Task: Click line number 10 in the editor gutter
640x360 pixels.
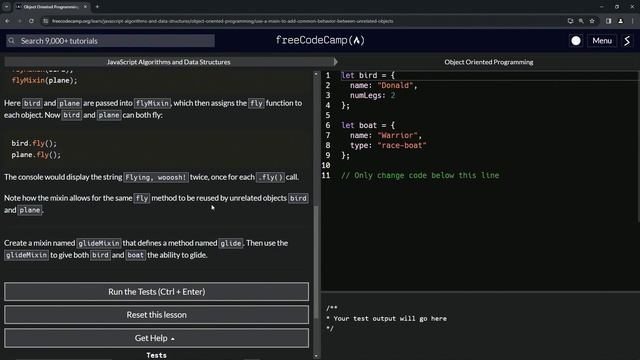Action: click(x=326, y=165)
